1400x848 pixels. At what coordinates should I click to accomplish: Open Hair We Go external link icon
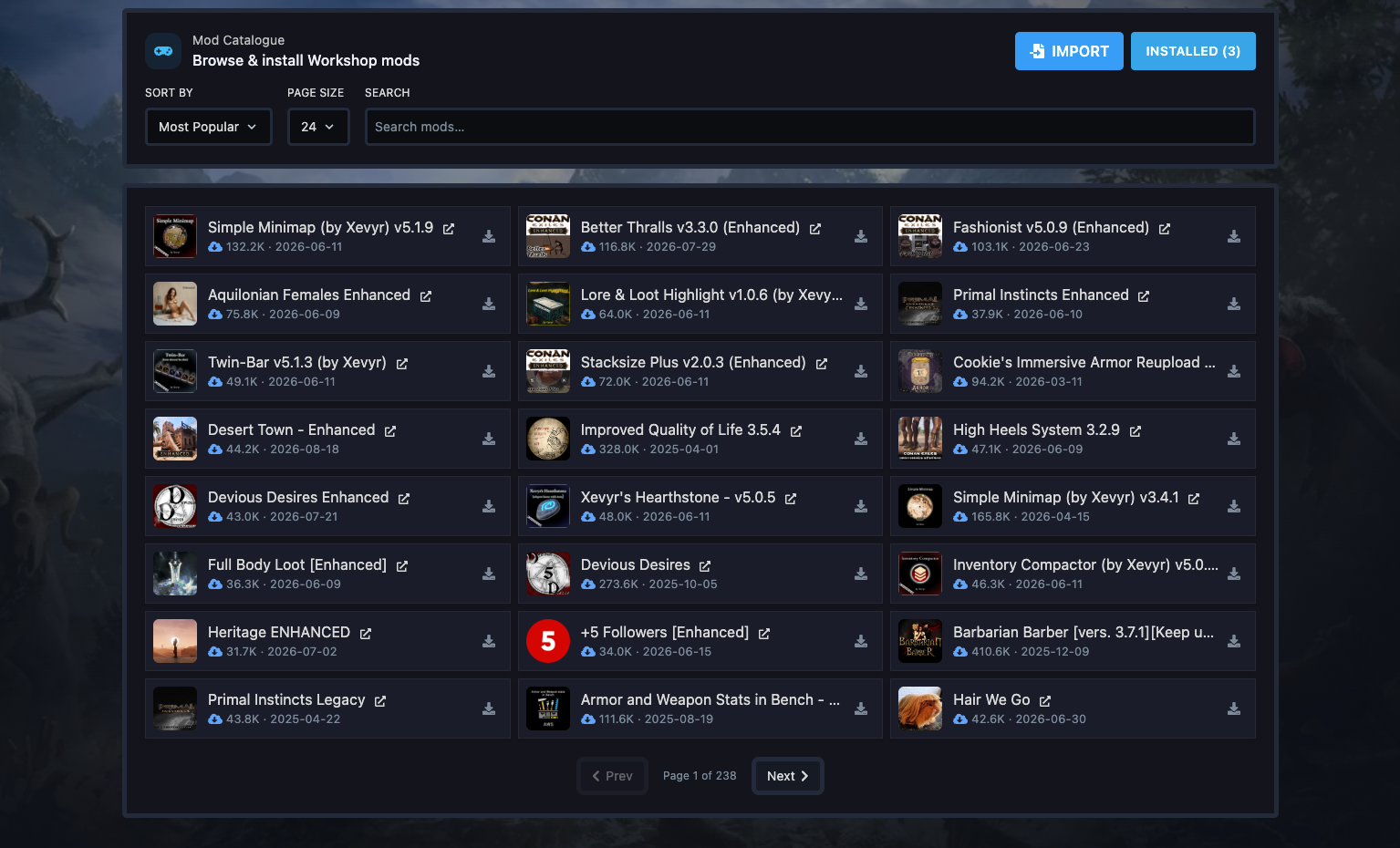tap(1045, 701)
